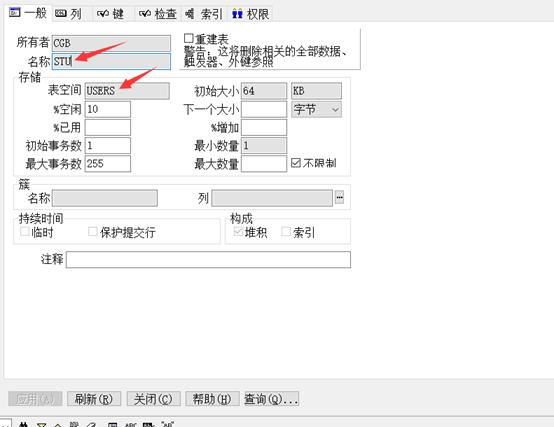Click the 刷新(R) button
This screenshot has width=554, height=427.
(x=94, y=399)
